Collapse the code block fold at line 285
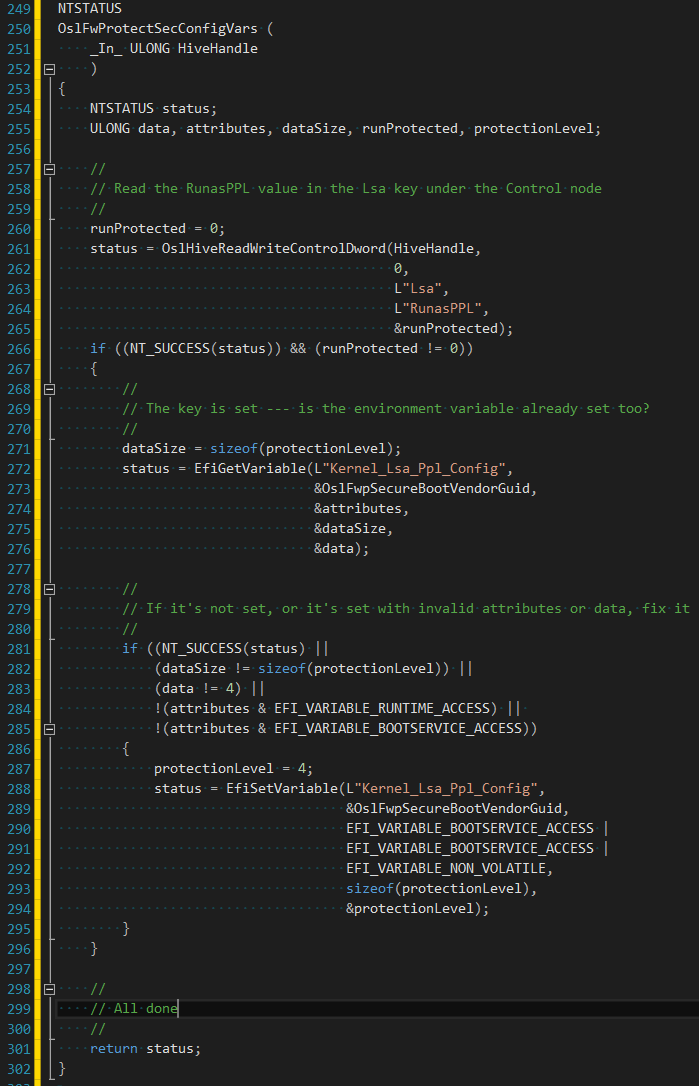The height and width of the screenshot is (1086, 699). coord(48,729)
